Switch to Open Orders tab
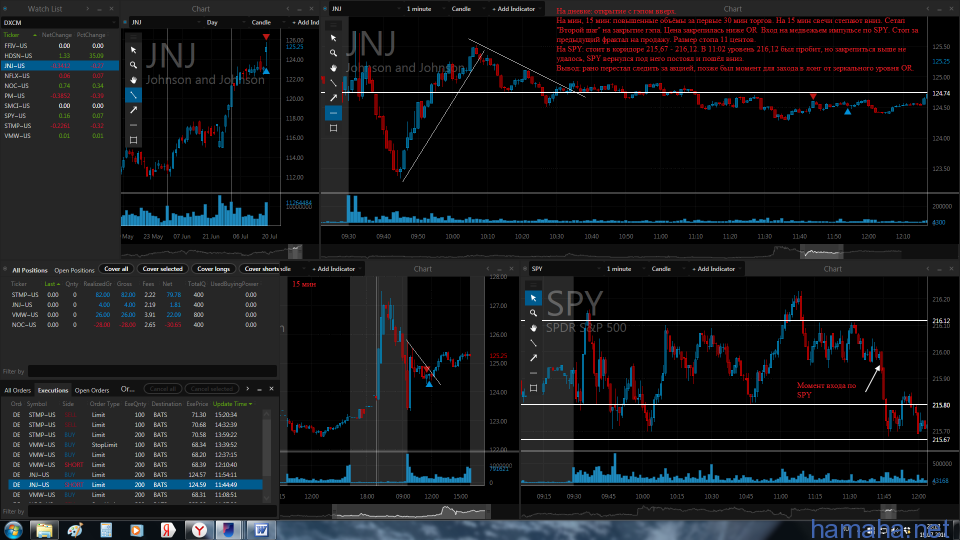This screenshot has height=540, width=960. click(92, 391)
